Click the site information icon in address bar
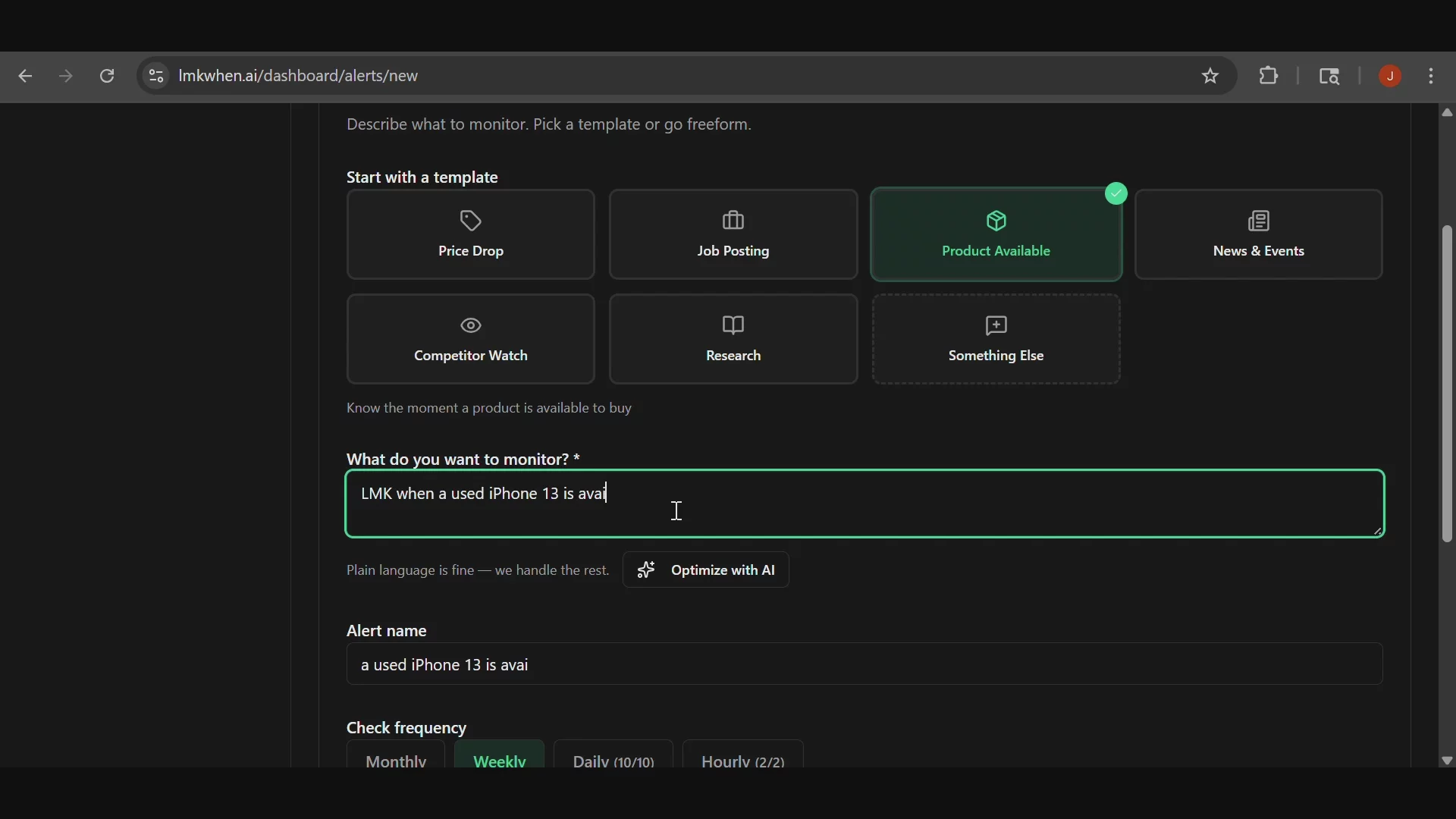The height and width of the screenshot is (819, 1456). pos(156,77)
